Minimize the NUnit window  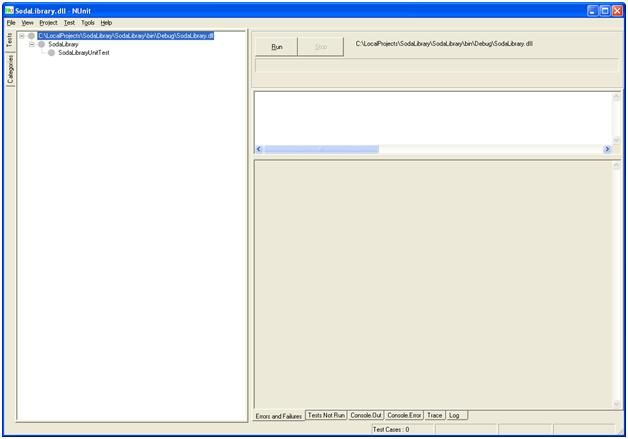coord(592,11)
